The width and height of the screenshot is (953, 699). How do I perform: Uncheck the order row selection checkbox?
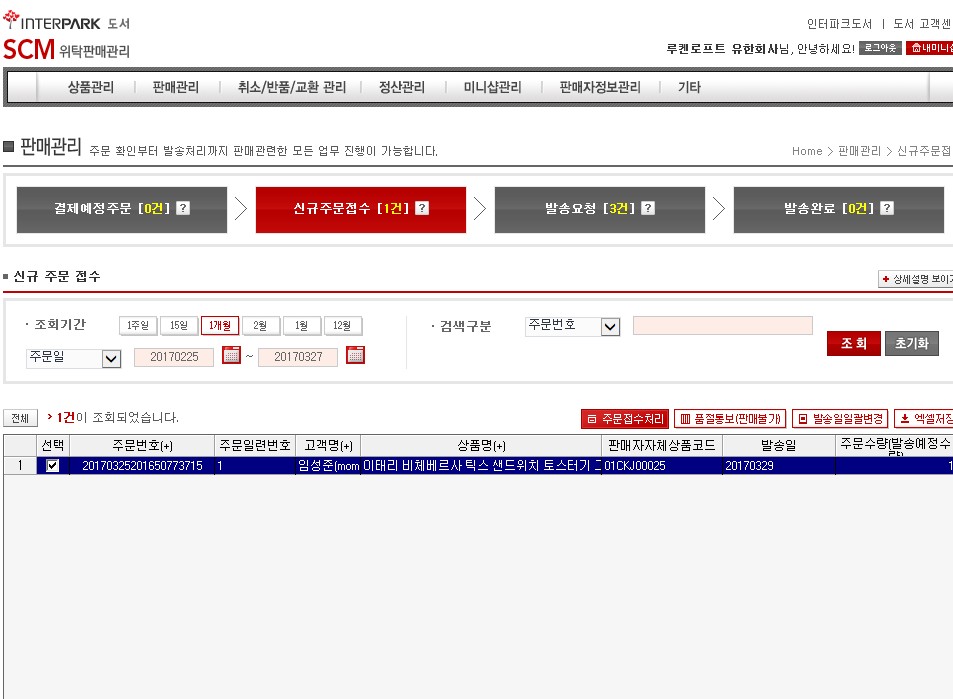53,466
